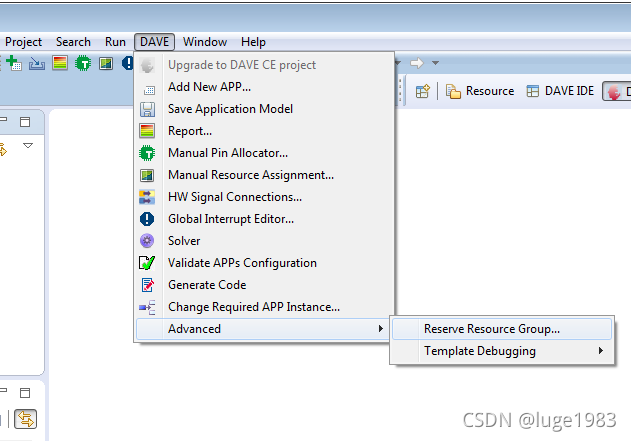The height and width of the screenshot is (441, 631).
Task: Select Change Required APP Instance...
Action: point(264,307)
